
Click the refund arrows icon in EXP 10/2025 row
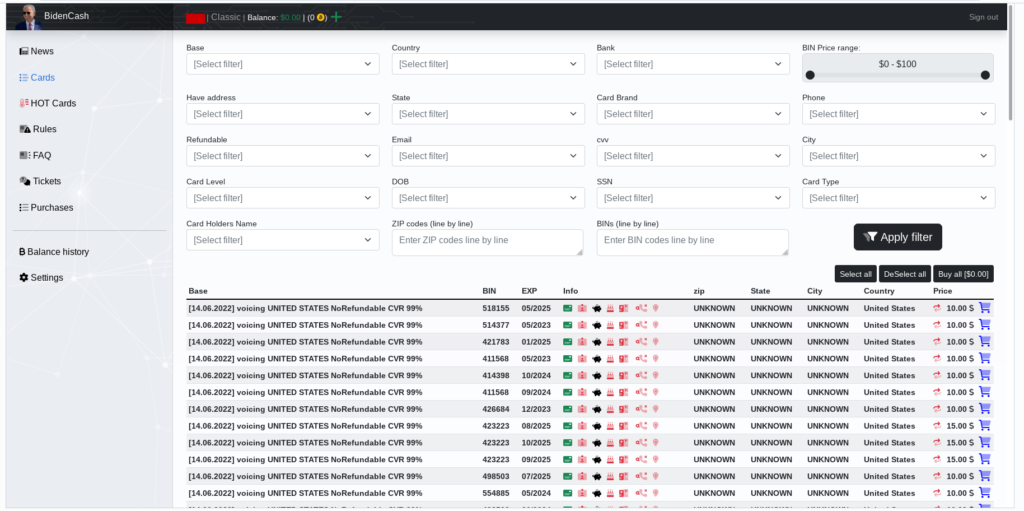tap(936, 443)
